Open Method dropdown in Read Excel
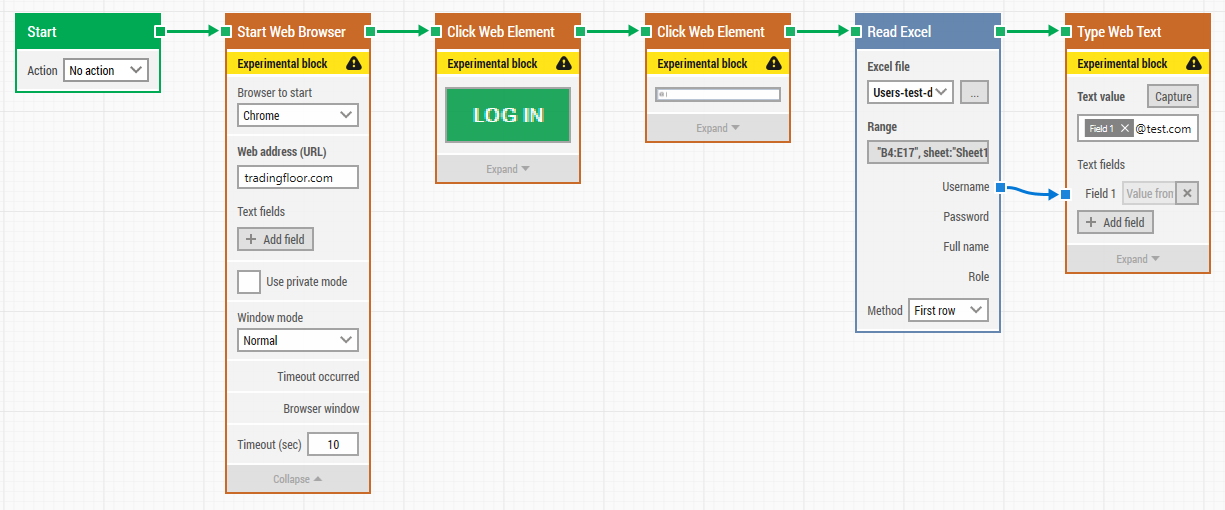The width and height of the screenshot is (1225, 510). click(x=948, y=310)
